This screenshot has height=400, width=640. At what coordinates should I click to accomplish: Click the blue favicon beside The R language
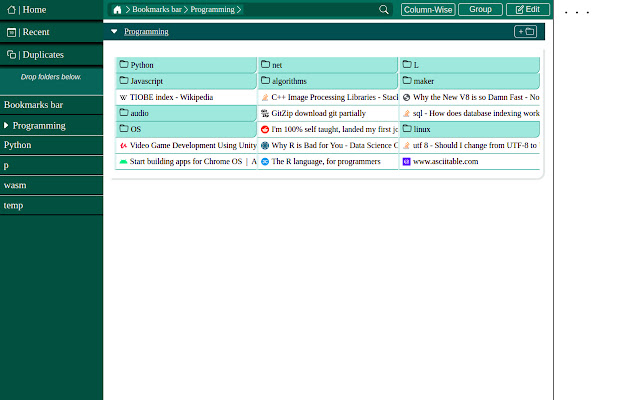click(265, 162)
